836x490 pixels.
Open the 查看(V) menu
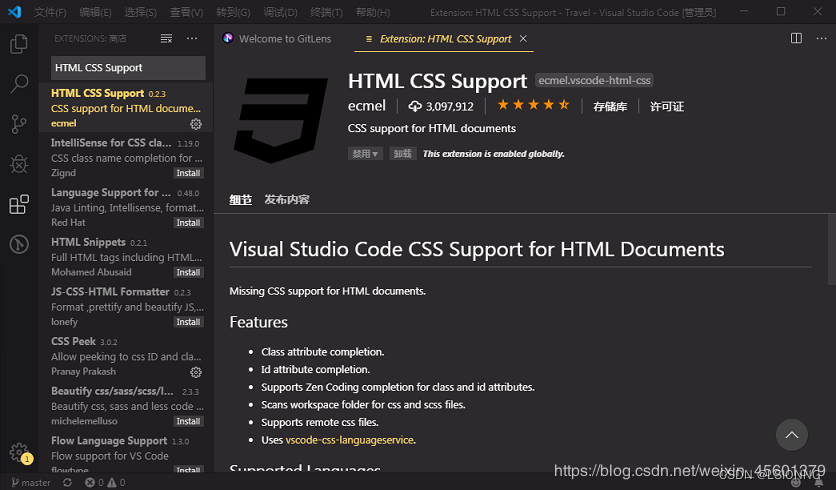186,12
